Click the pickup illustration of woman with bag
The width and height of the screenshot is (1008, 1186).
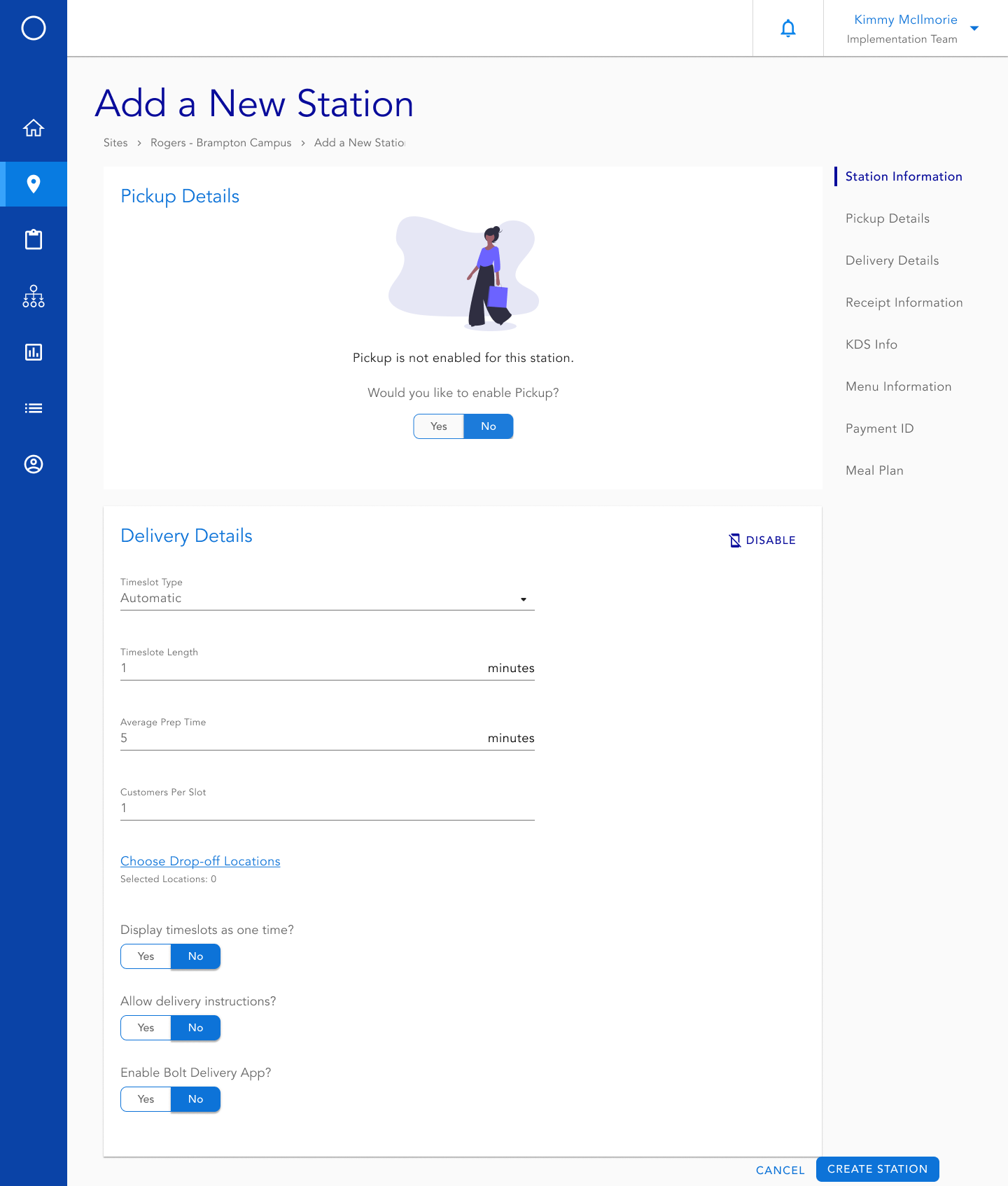464,273
